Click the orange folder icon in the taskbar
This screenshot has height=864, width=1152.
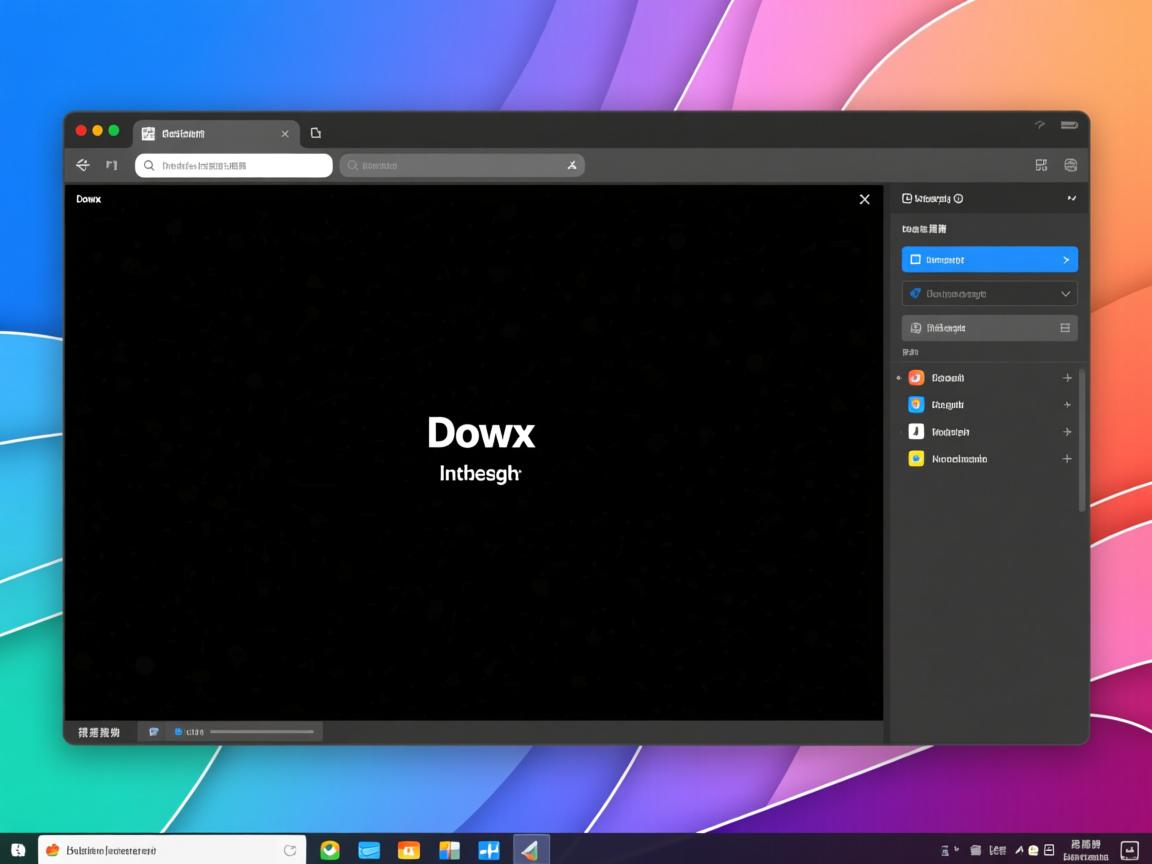pos(409,849)
